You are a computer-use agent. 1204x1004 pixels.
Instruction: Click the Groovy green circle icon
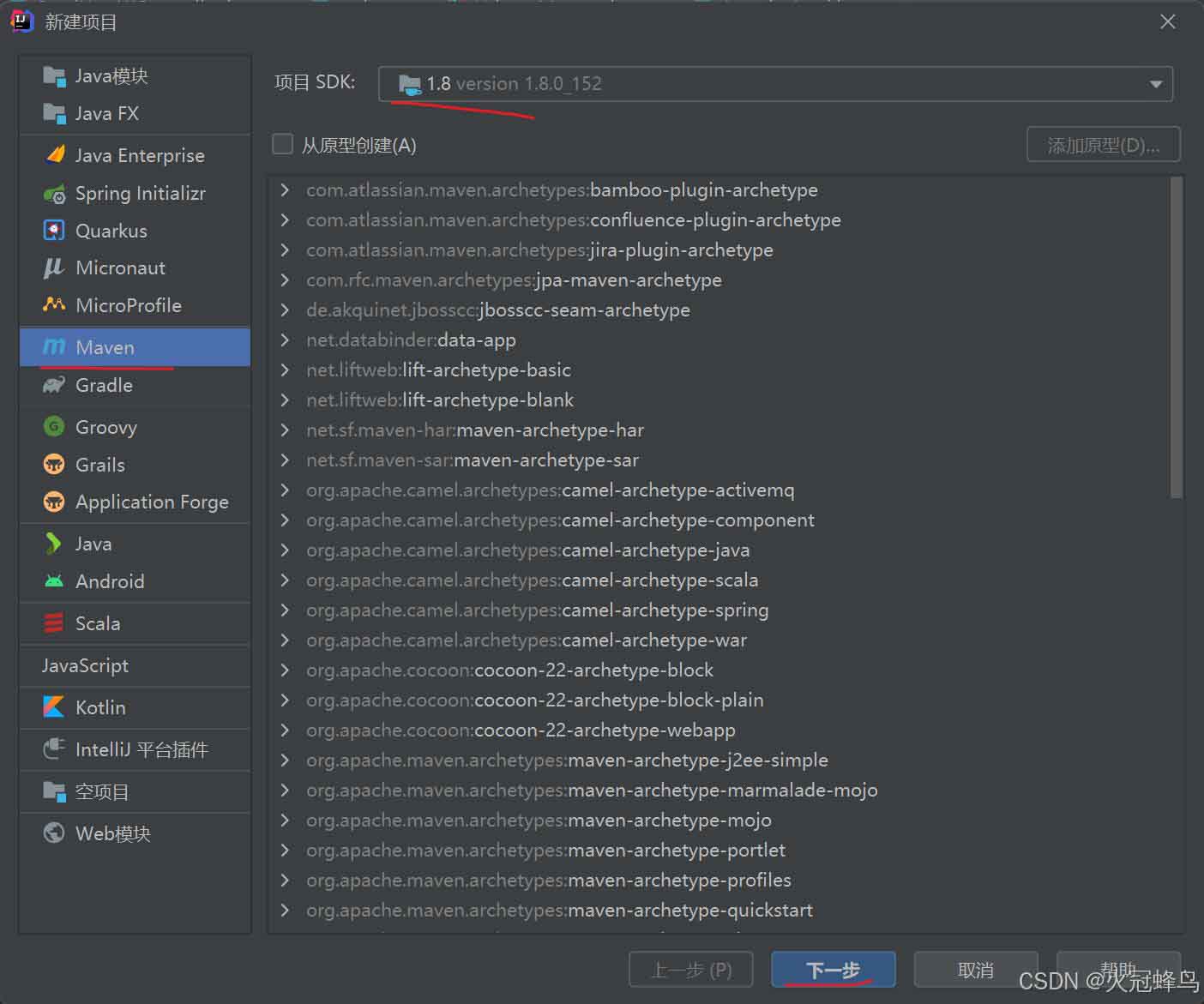click(54, 427)
